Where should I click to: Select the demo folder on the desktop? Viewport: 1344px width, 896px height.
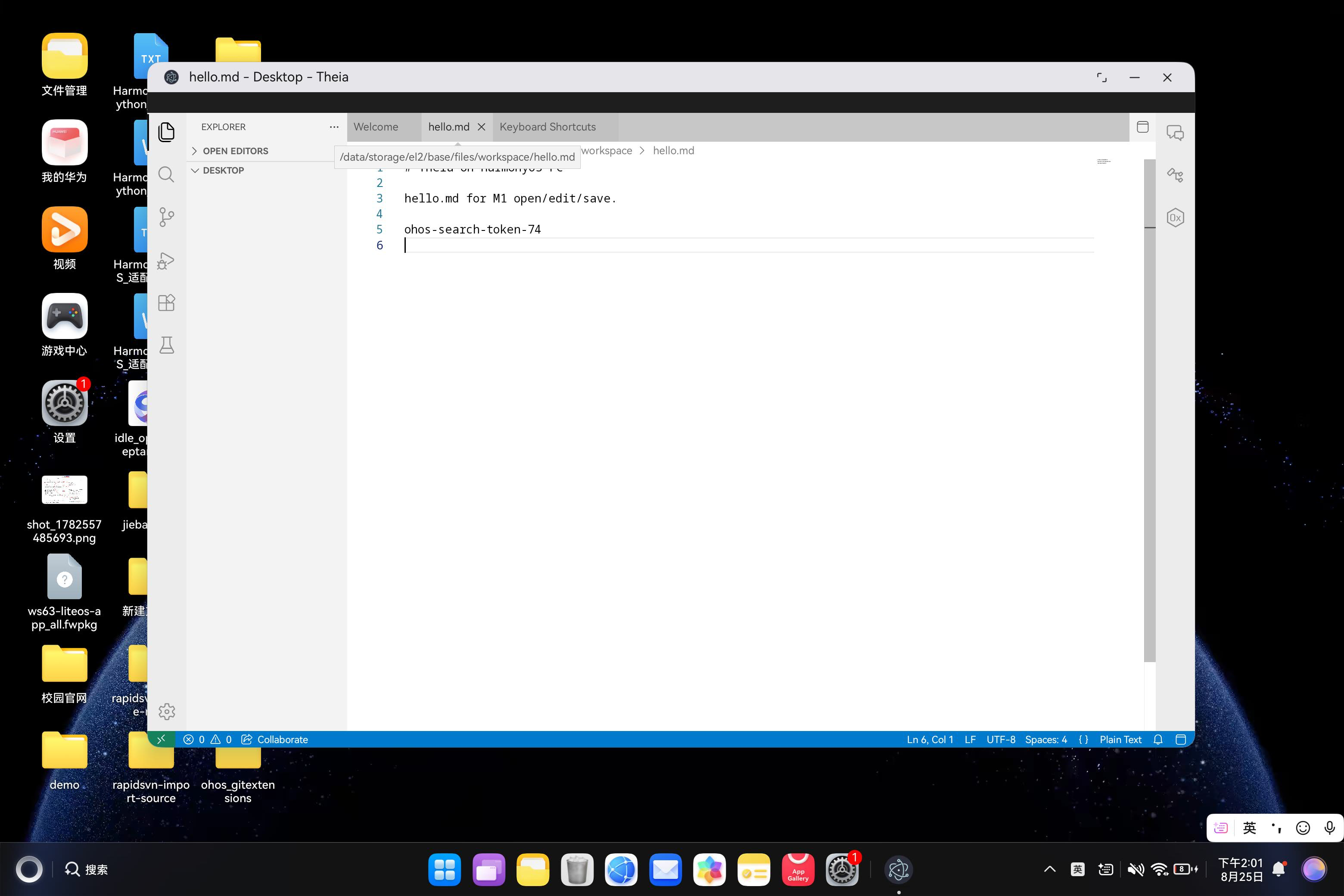(64, 761)
